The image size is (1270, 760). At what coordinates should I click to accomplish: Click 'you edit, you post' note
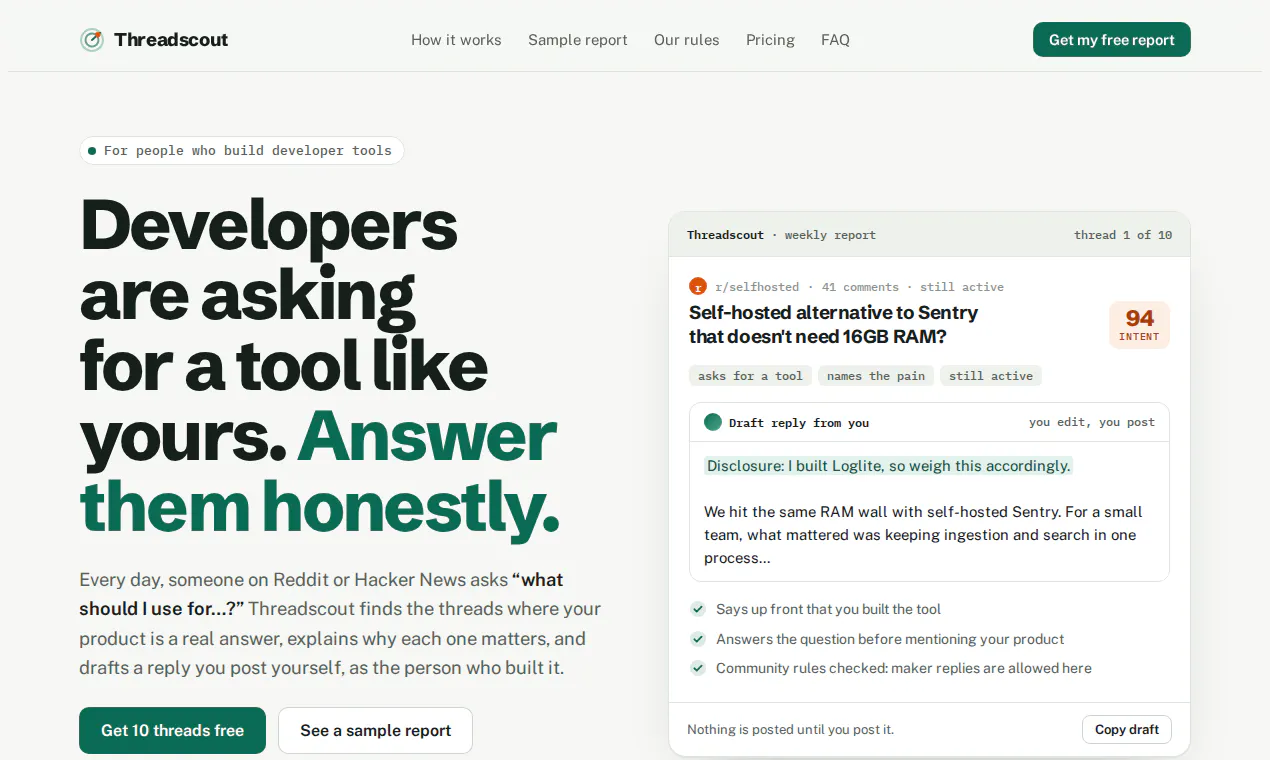point(1092,423)
